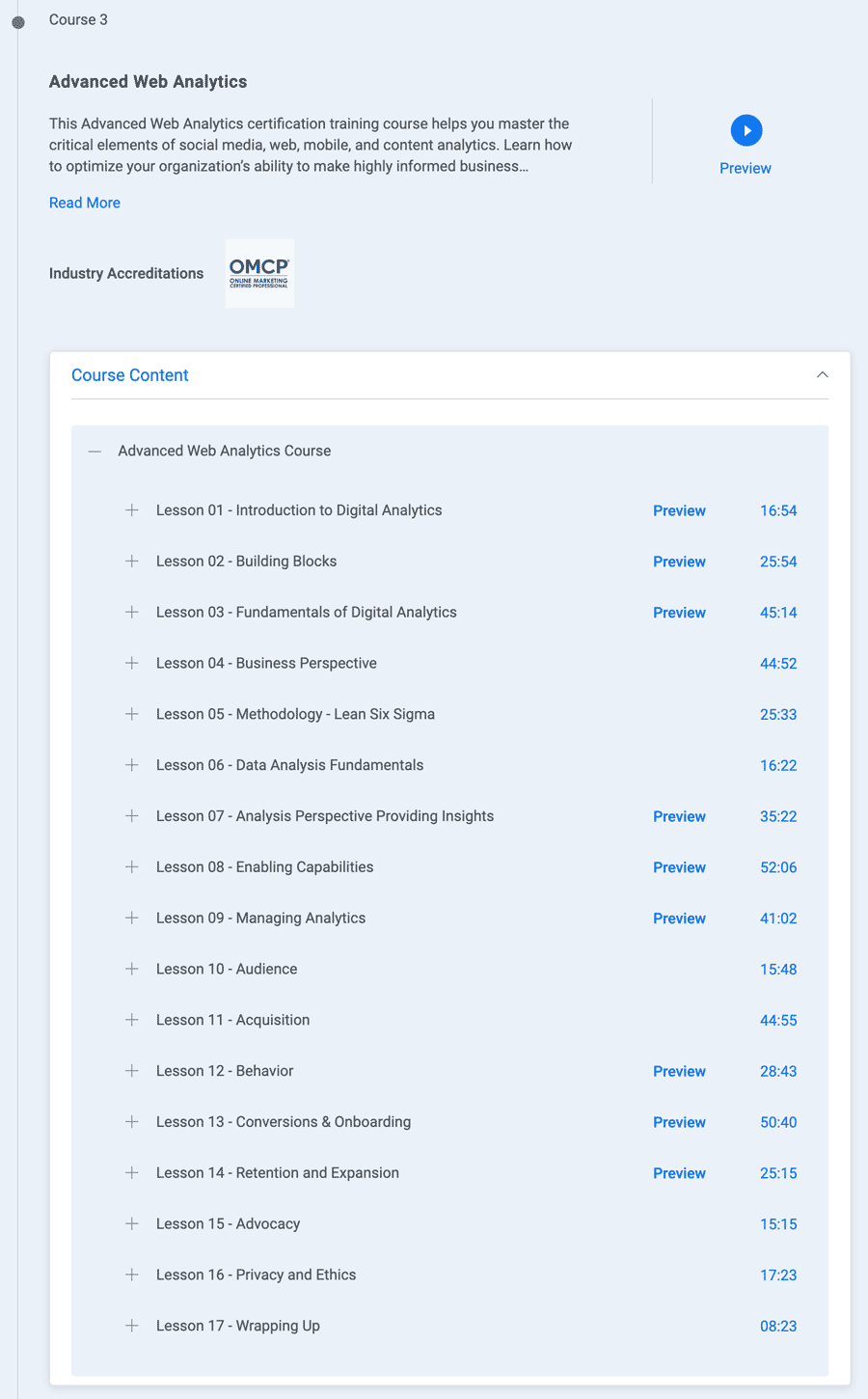Select Lesson 09 - Managing Analytics title
The image size is (868, 1399).
click(x=261, y=919)
